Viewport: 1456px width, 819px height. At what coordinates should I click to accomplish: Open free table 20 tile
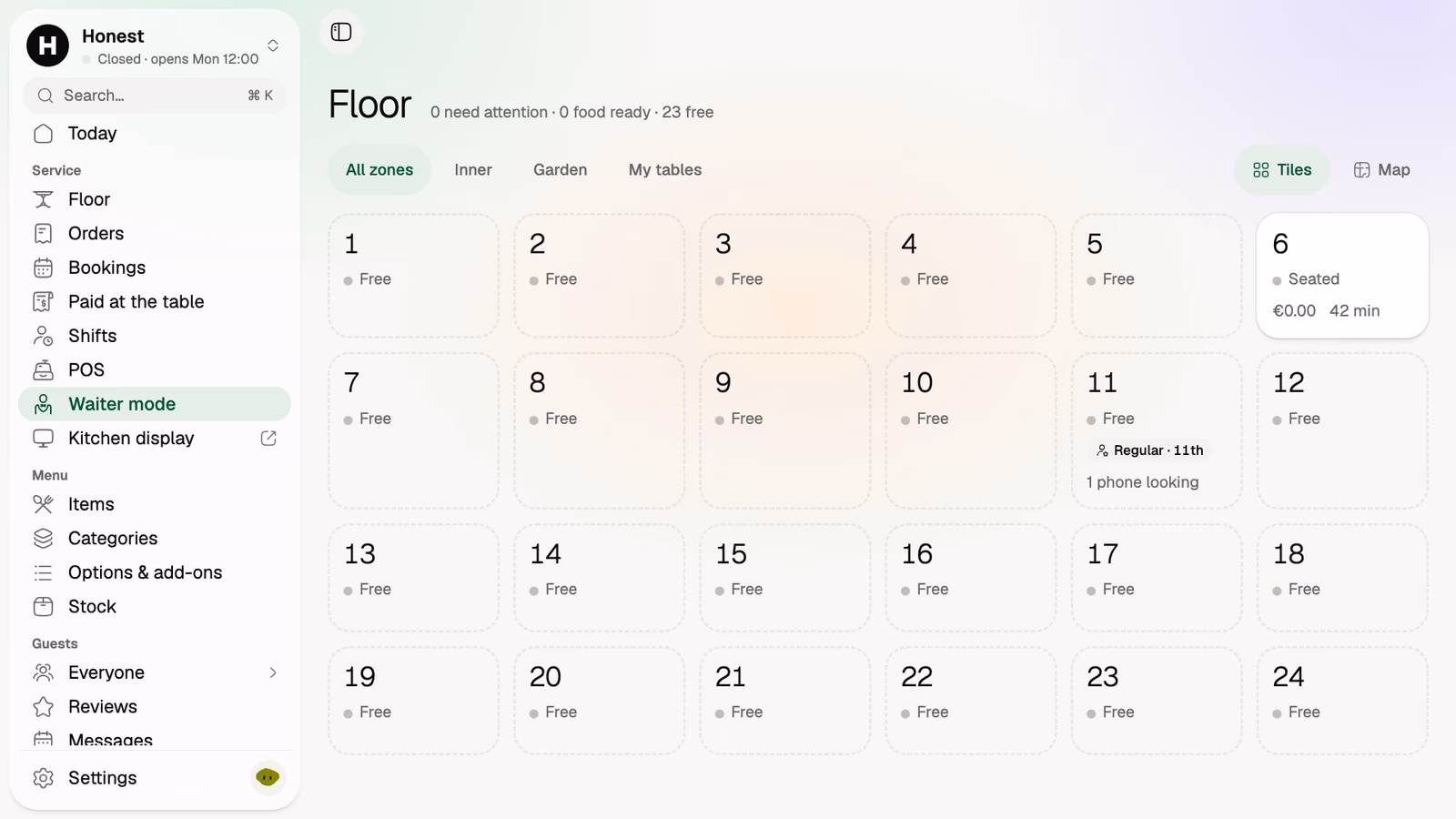point(600,701)
